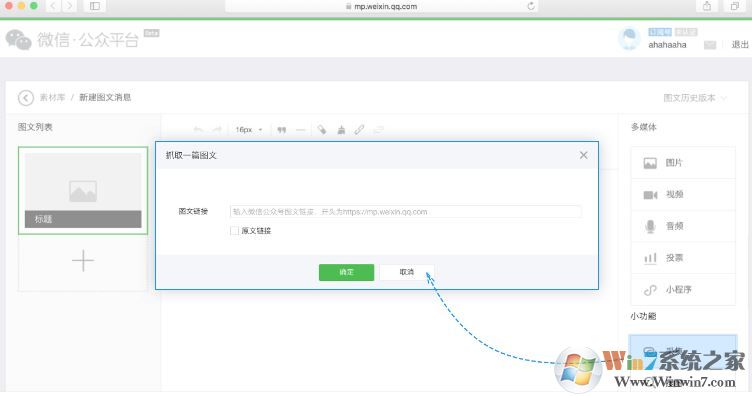Click the plus to add article
The height and width of the screenshot is (396, 752).
[83, 261]
